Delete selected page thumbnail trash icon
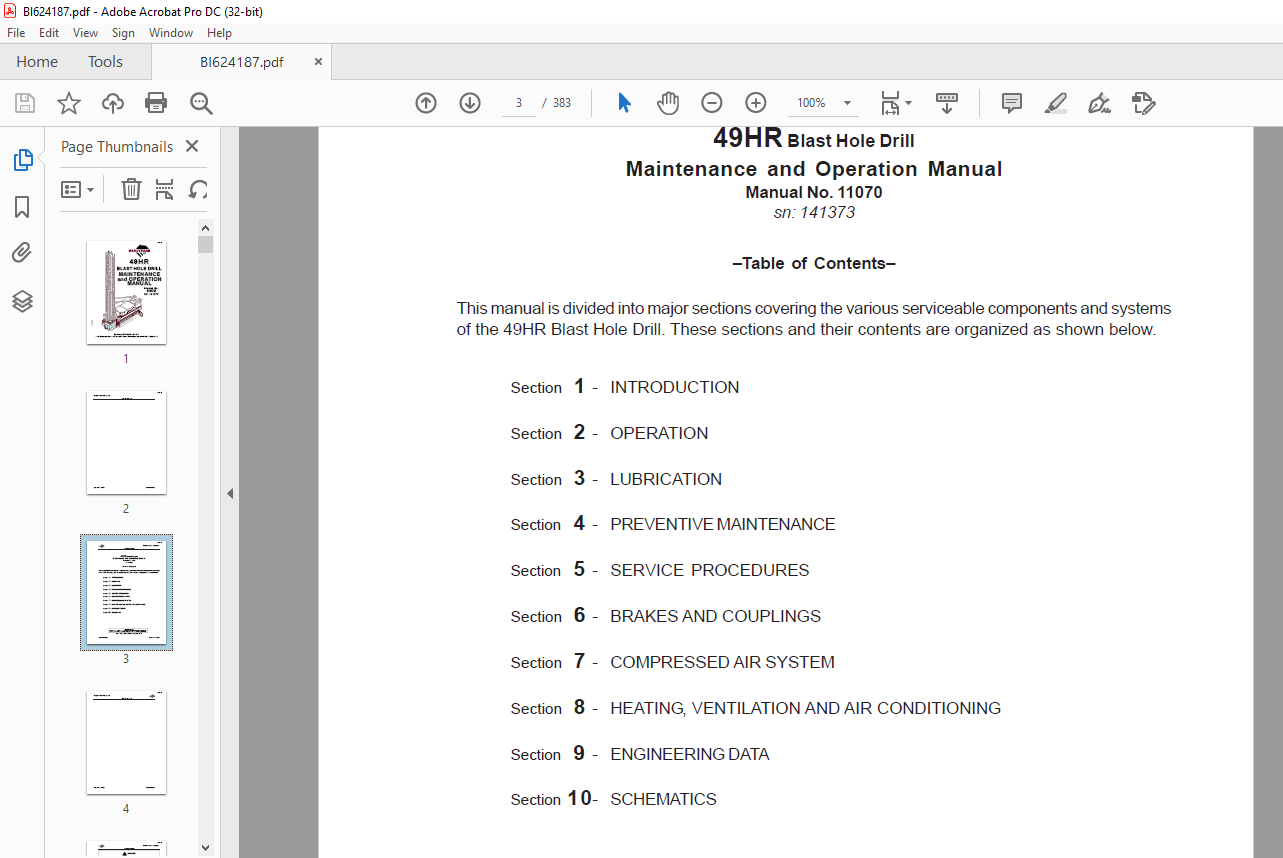This screenshot has width=1283, height=858. [131, 189]
